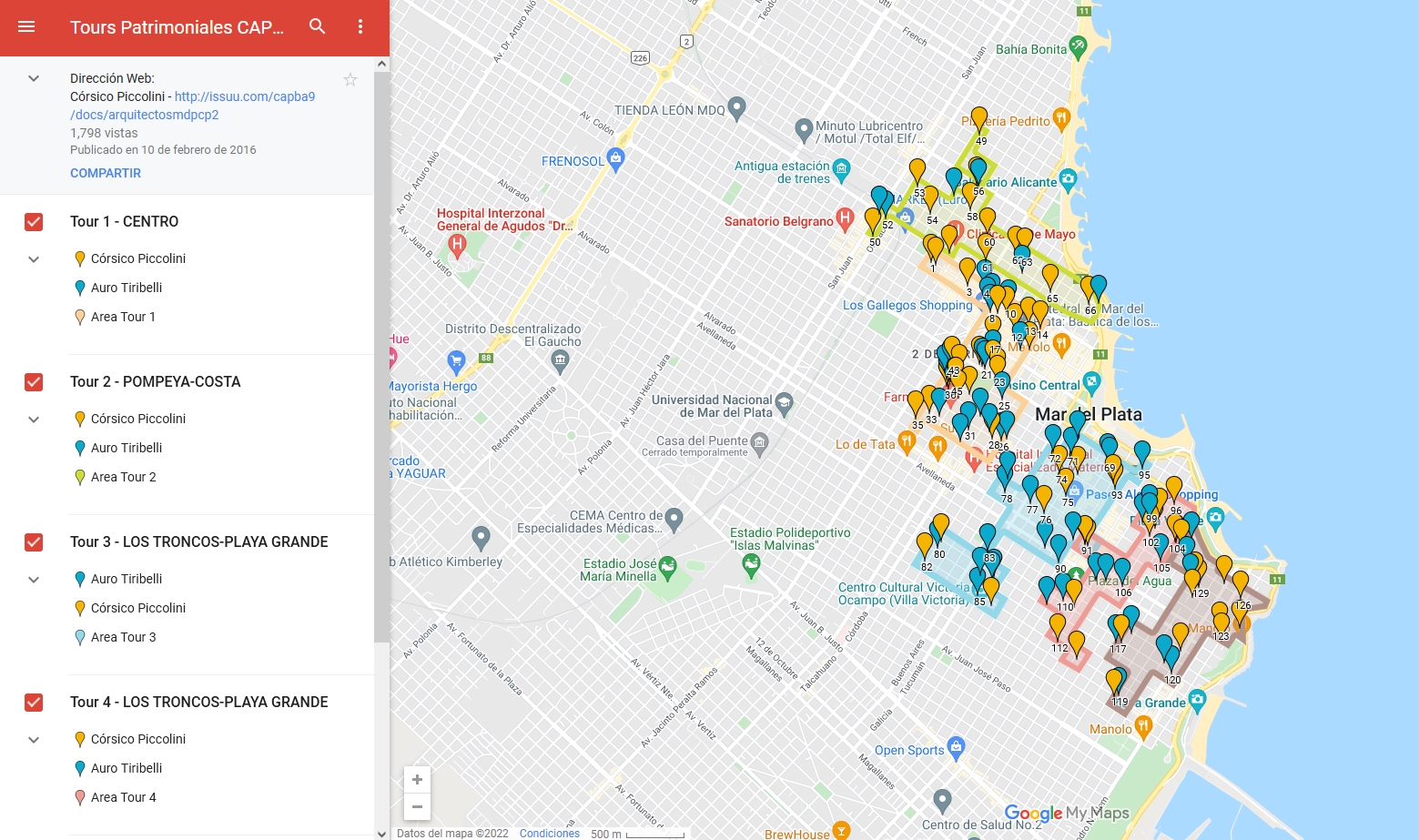Open the issuu.com/capba9 web link
This screenshot has width=1419, height=840.
[192, 106]
